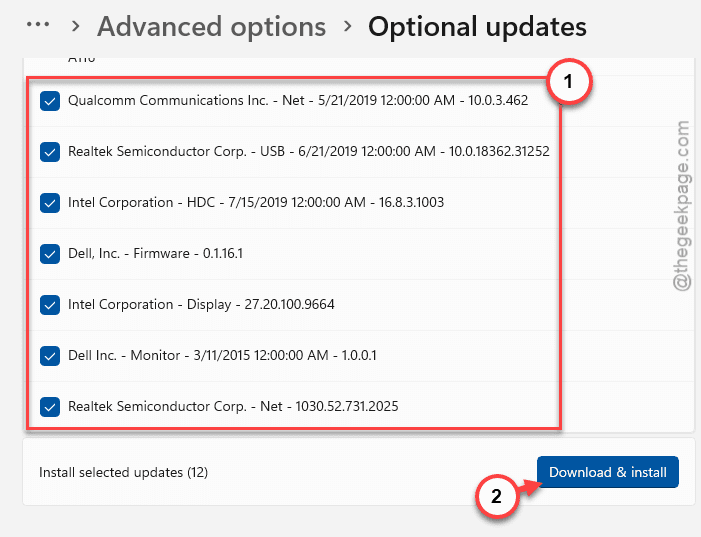This screenshot has width=701, height=537.
Task: Click the Optional updates breadcrumb title
Action: [477, 27]
